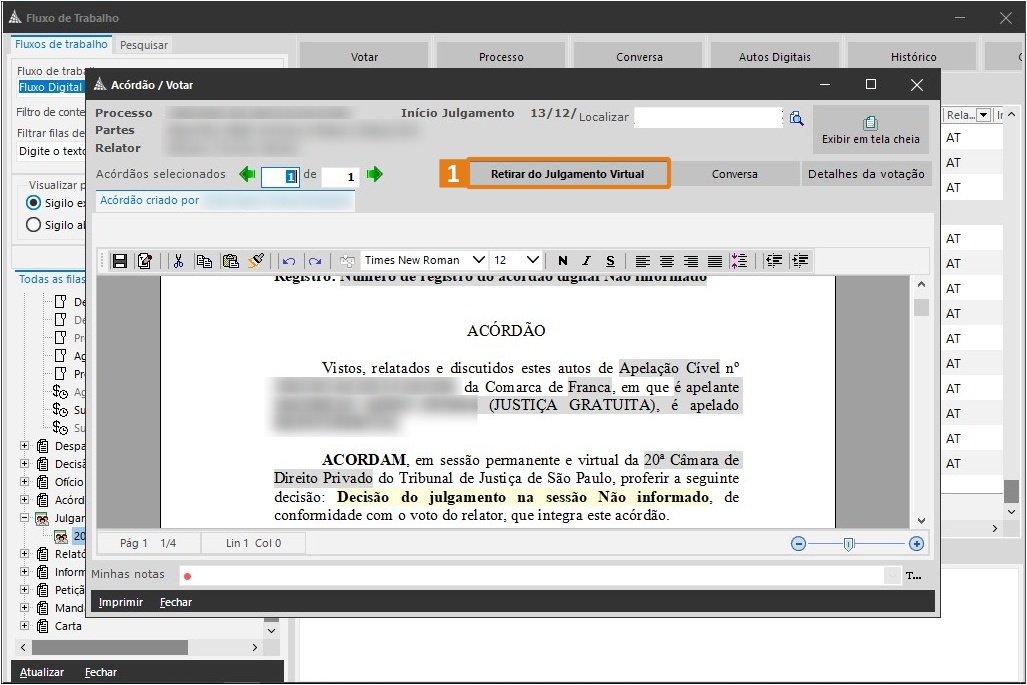Click the Copy icon in the toolbar
Image resolution: width=1027 pixels, height=685 pixels.
coord(204,261)
